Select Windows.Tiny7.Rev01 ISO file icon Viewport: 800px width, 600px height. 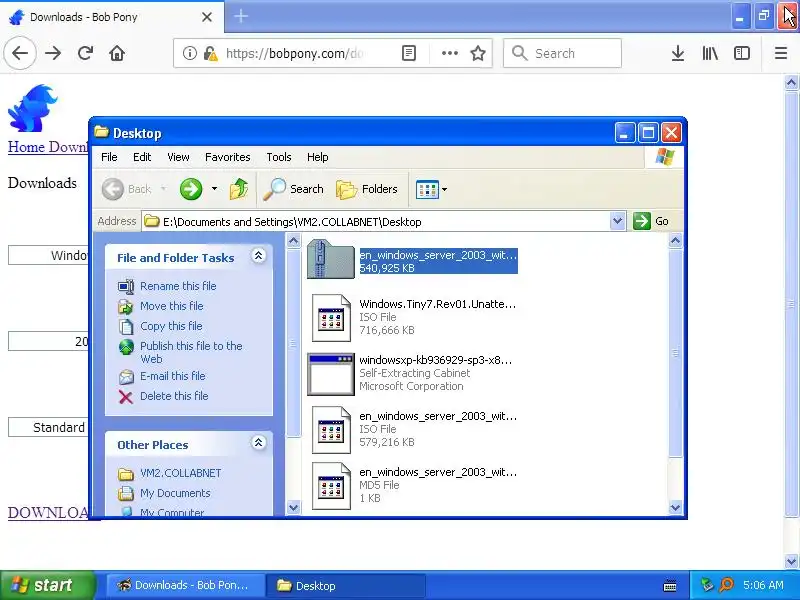click(331, 318)
